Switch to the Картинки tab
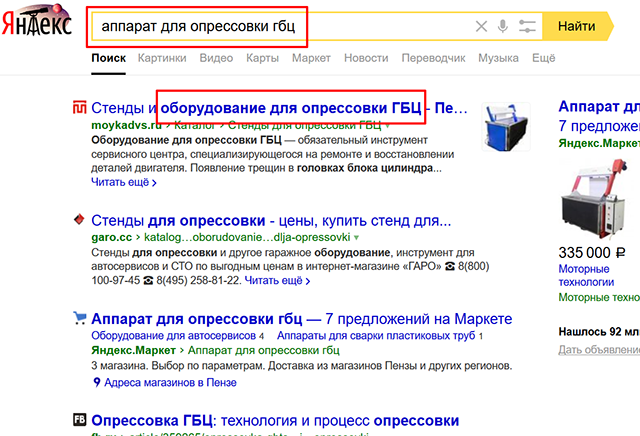This screenshot has height=436, width=640. point(162,58)
